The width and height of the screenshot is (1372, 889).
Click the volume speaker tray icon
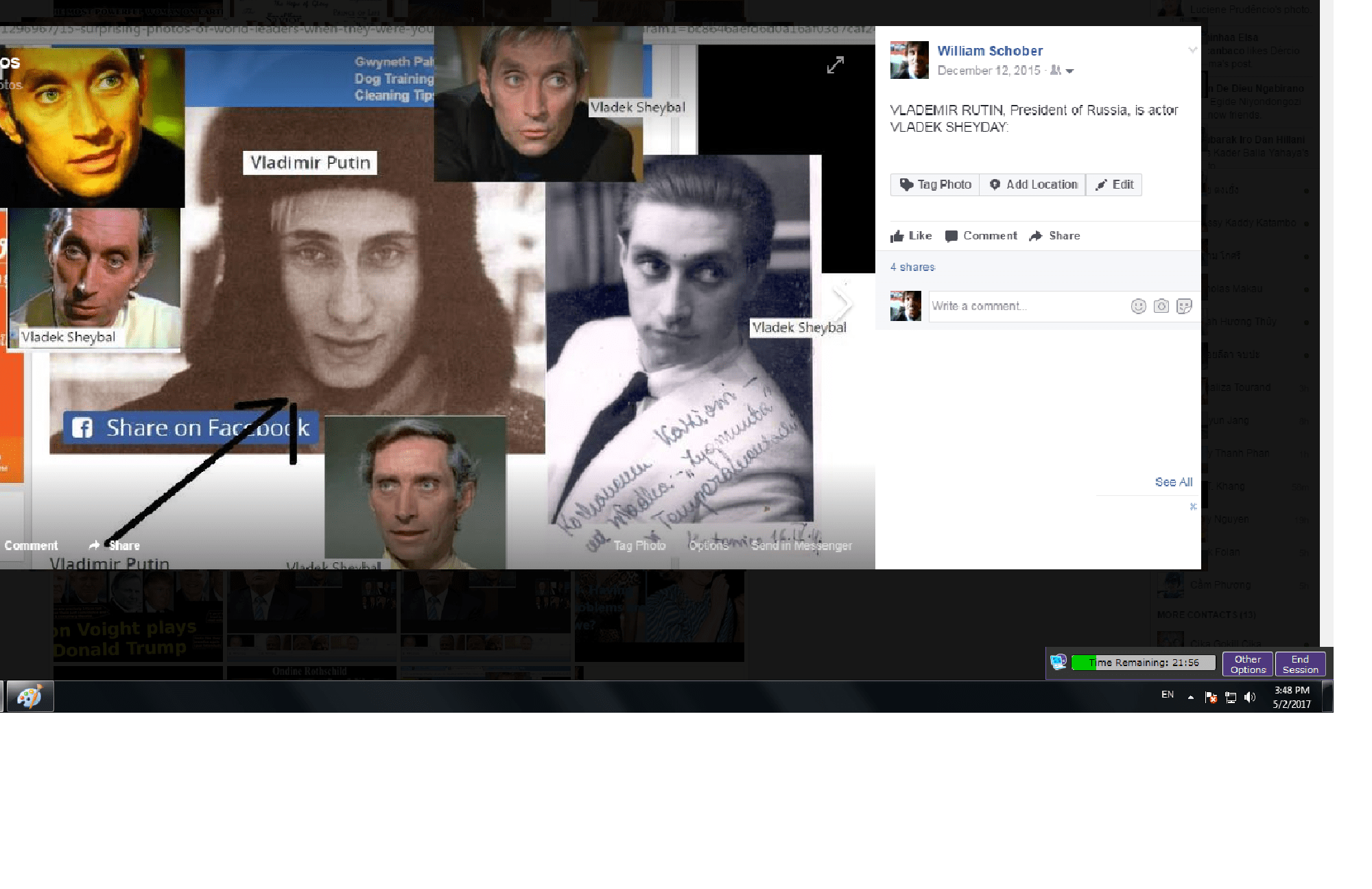[x=1250, y=698]
